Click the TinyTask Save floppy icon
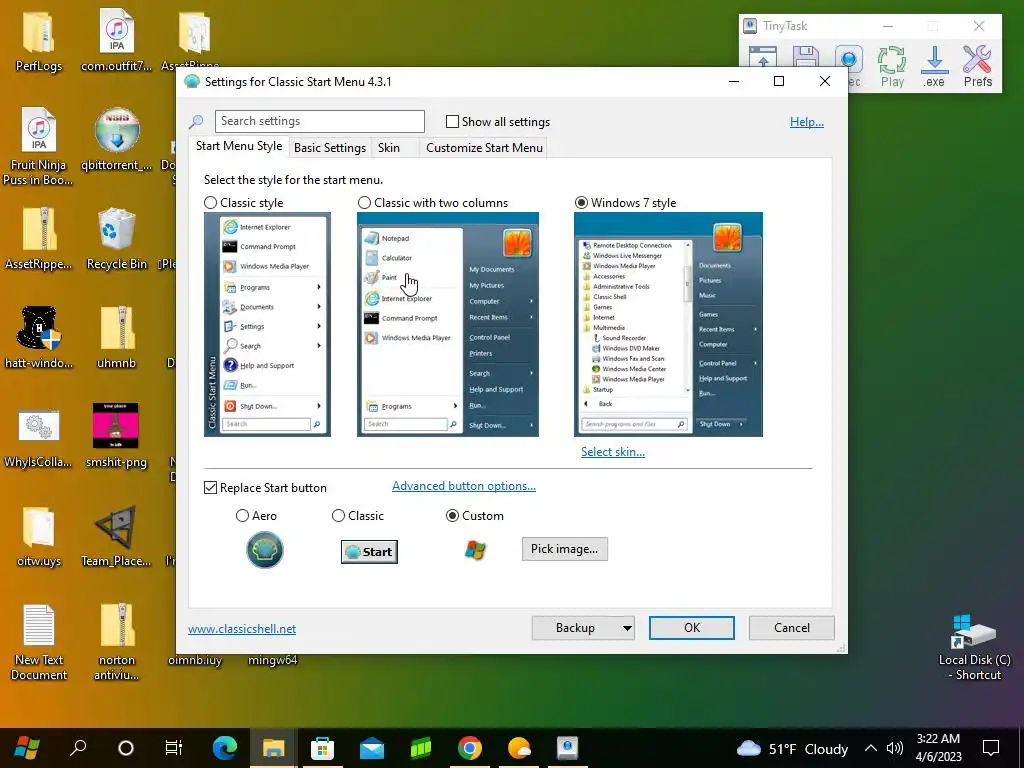The width and height of the screenshot is (1024, 768). [x=805, y=57]
